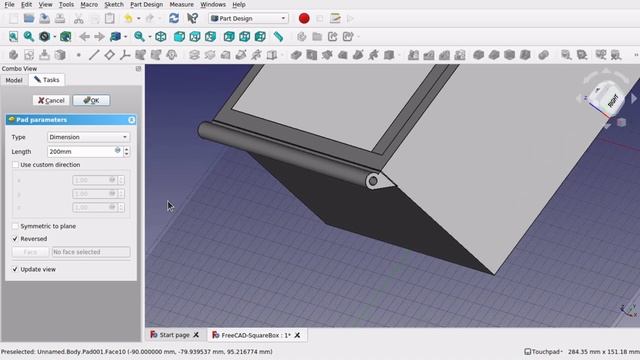Click the 284.35 mm x 151.18 mm dimensions
Viewport: 640px width, 360px height.
tap(603, 351)
